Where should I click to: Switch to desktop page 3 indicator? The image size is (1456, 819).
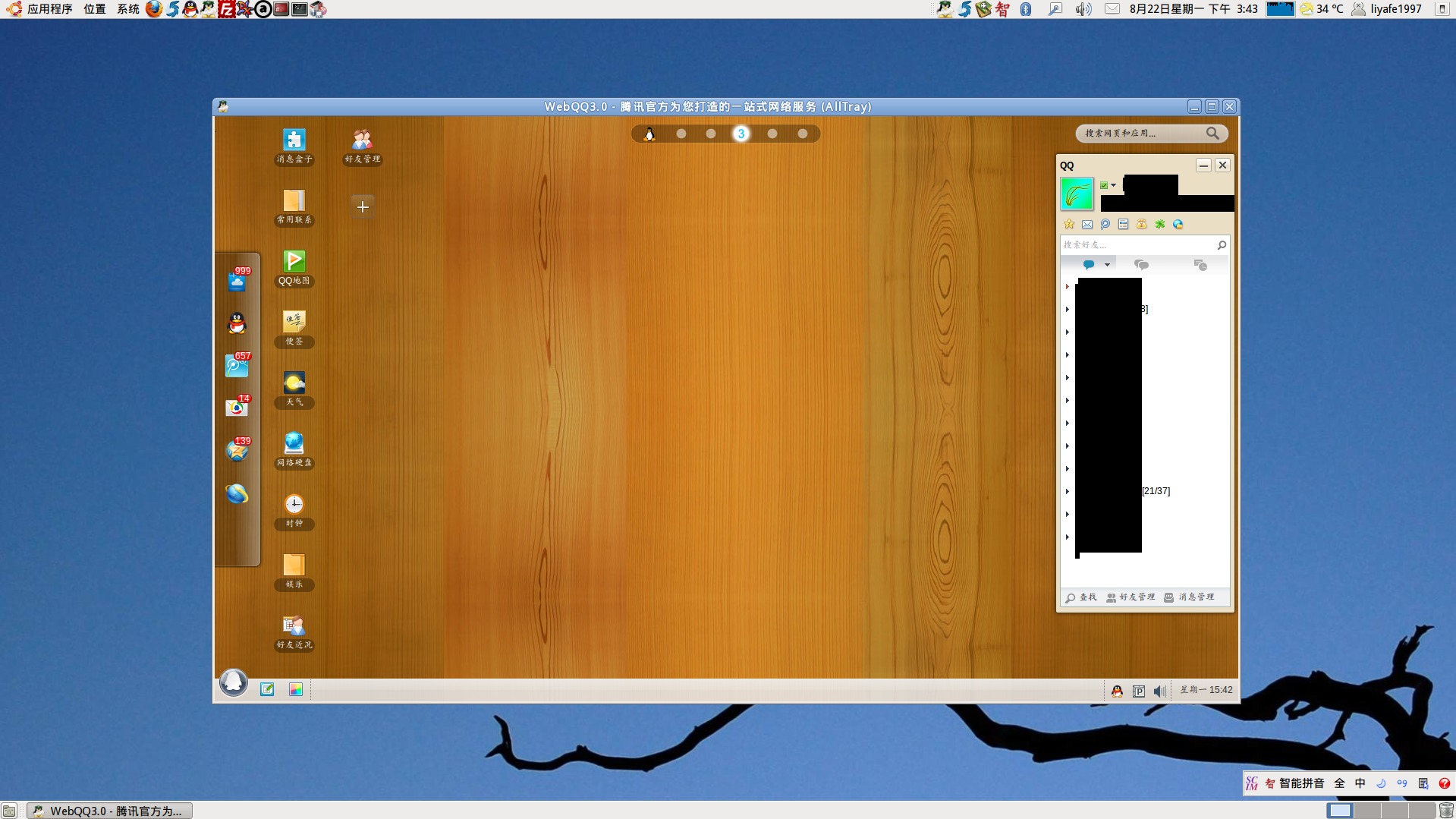point(741,134)
